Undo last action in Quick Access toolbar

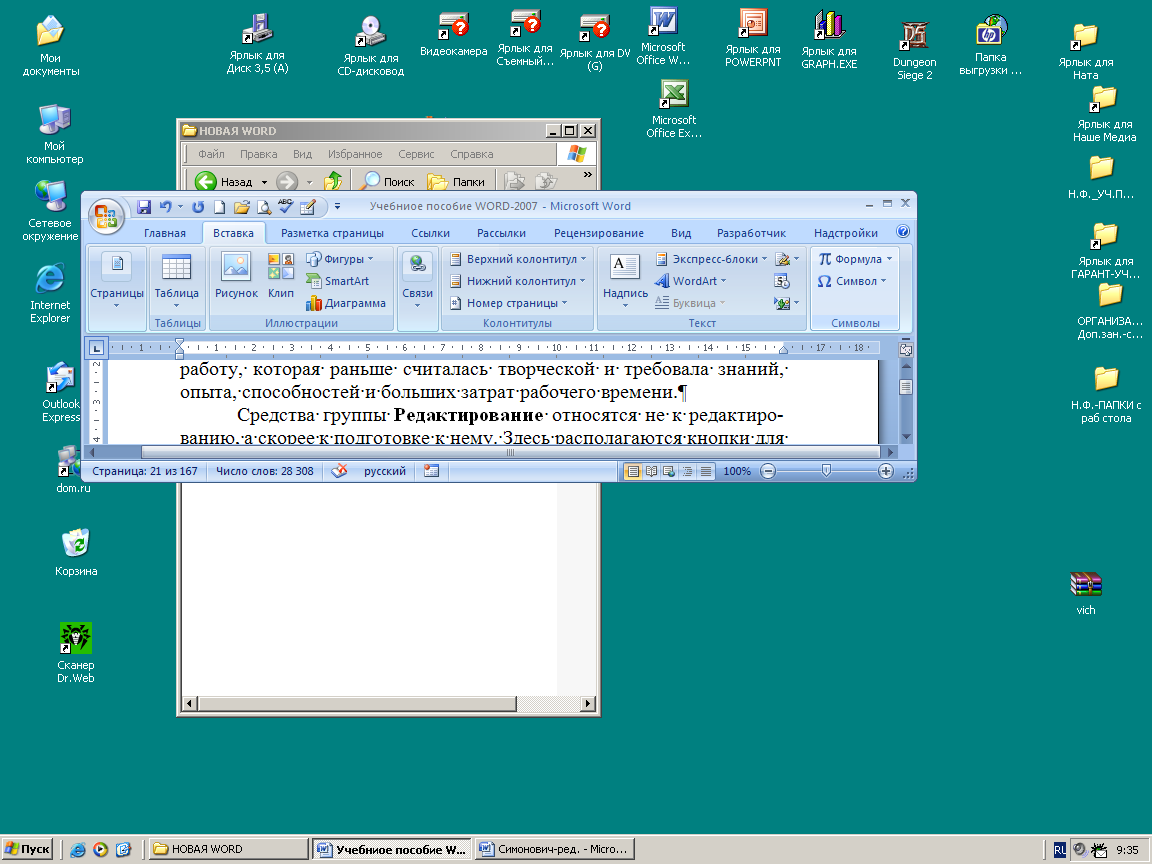tap(165, 207)
